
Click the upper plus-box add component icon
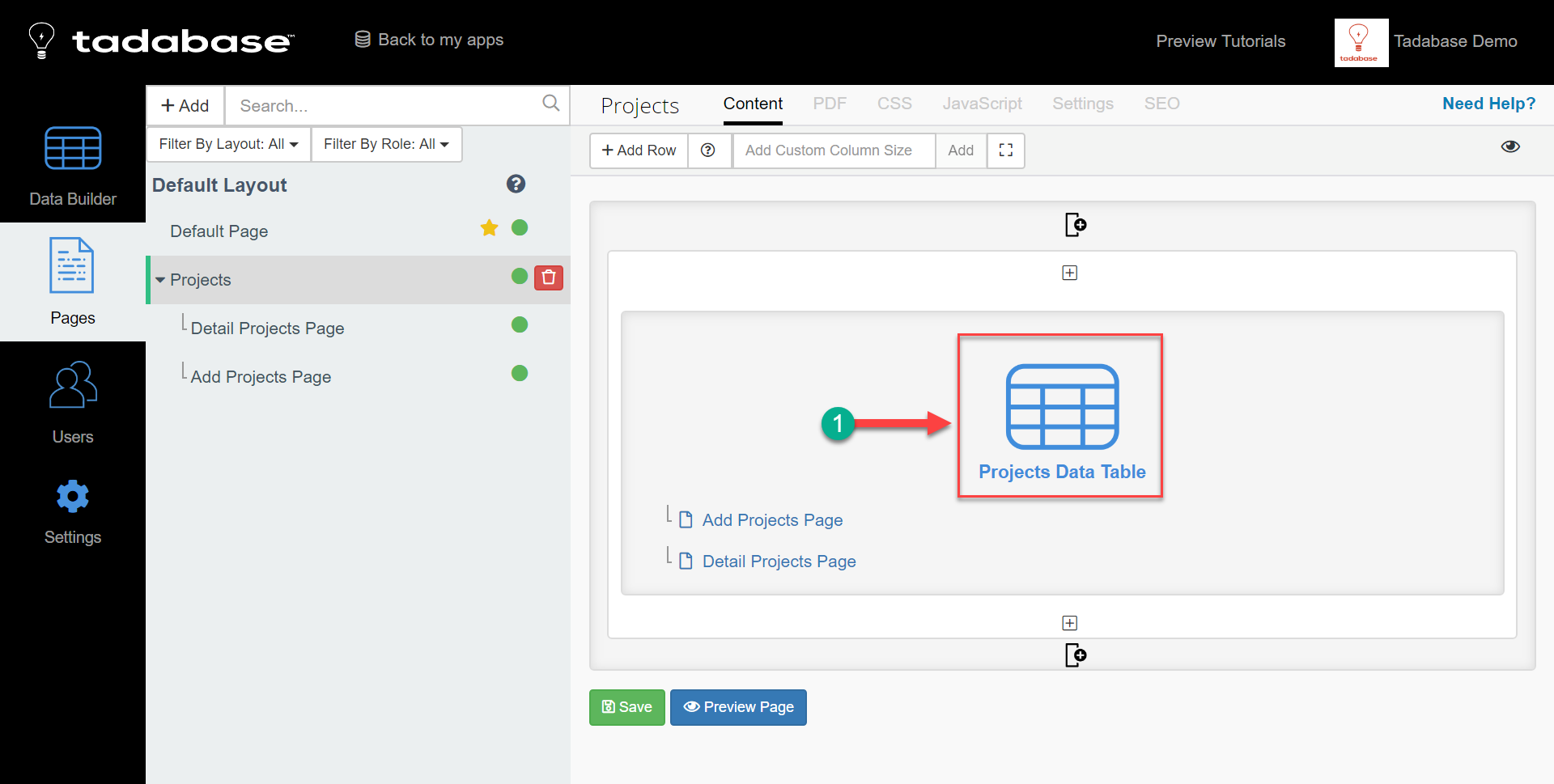[x=1070, y=273]
